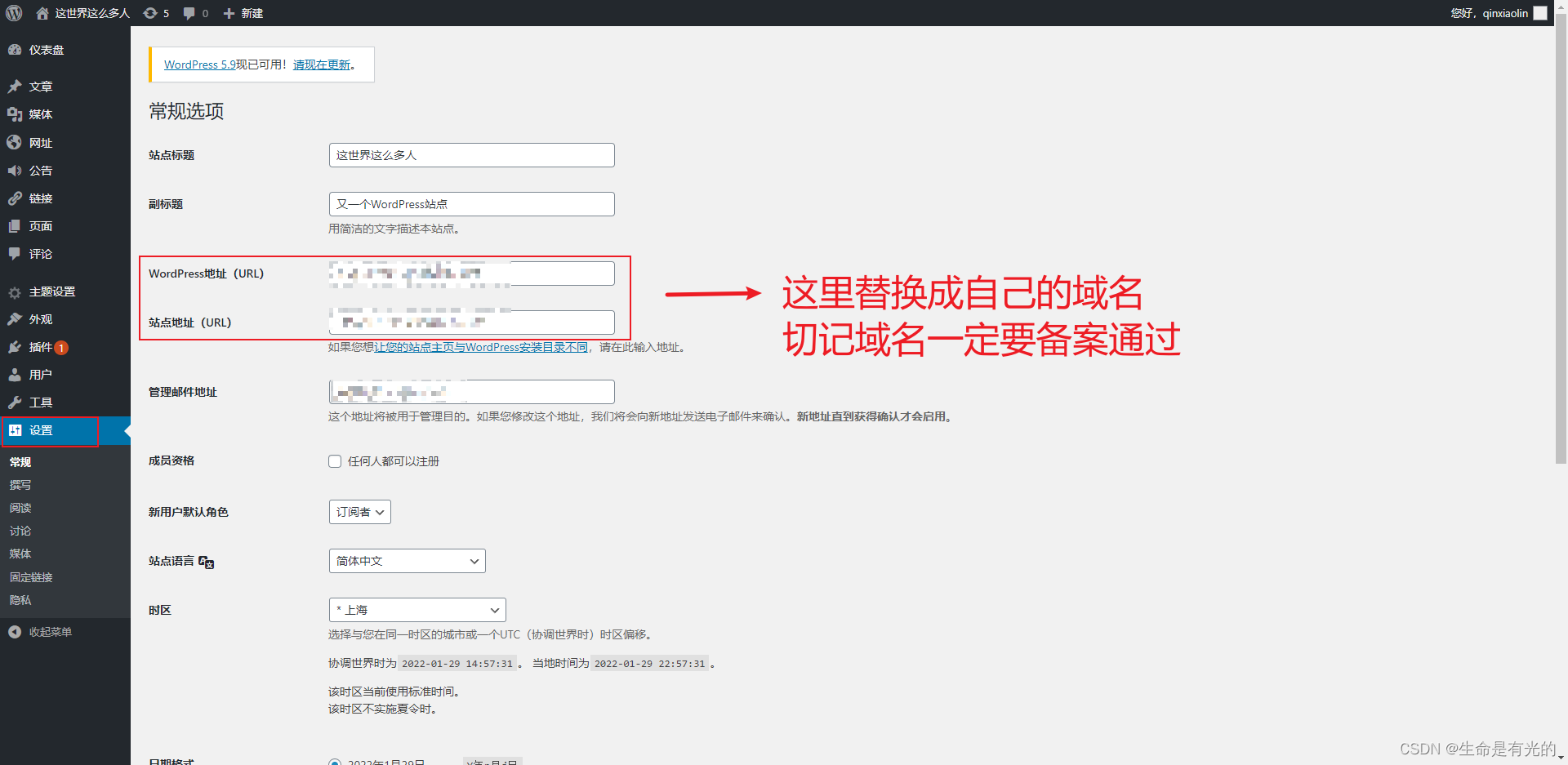Click the WordPress地址 (URL) input field
Image resolution: width=1568 pixels, height=765 pixels.
pos(472,274)
